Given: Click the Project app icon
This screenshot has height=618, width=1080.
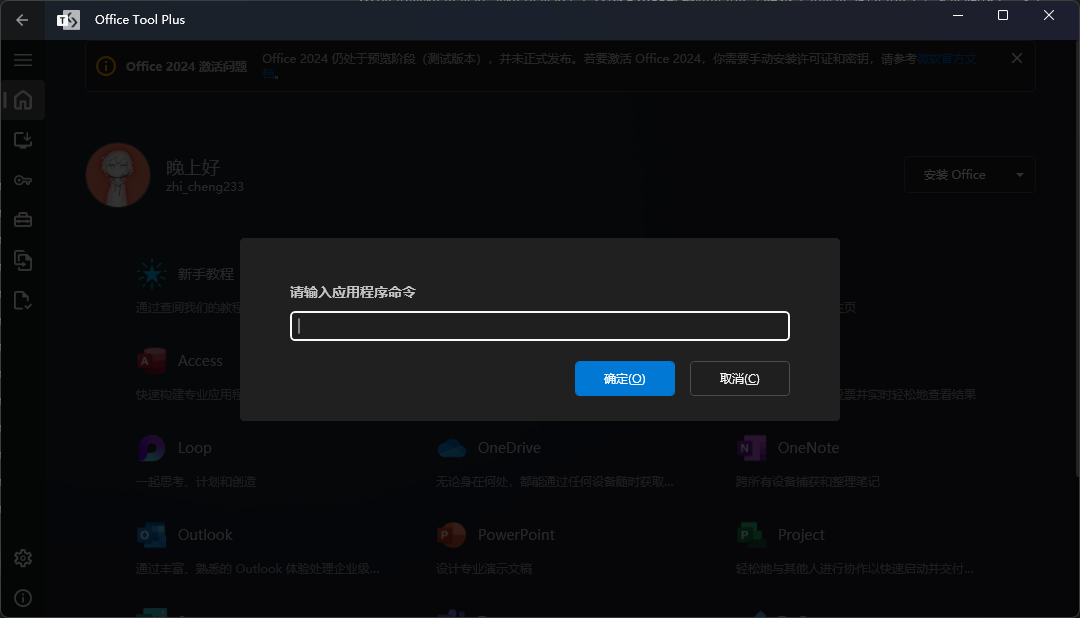Looking at the screenshot, I should (x=751, y=535).
